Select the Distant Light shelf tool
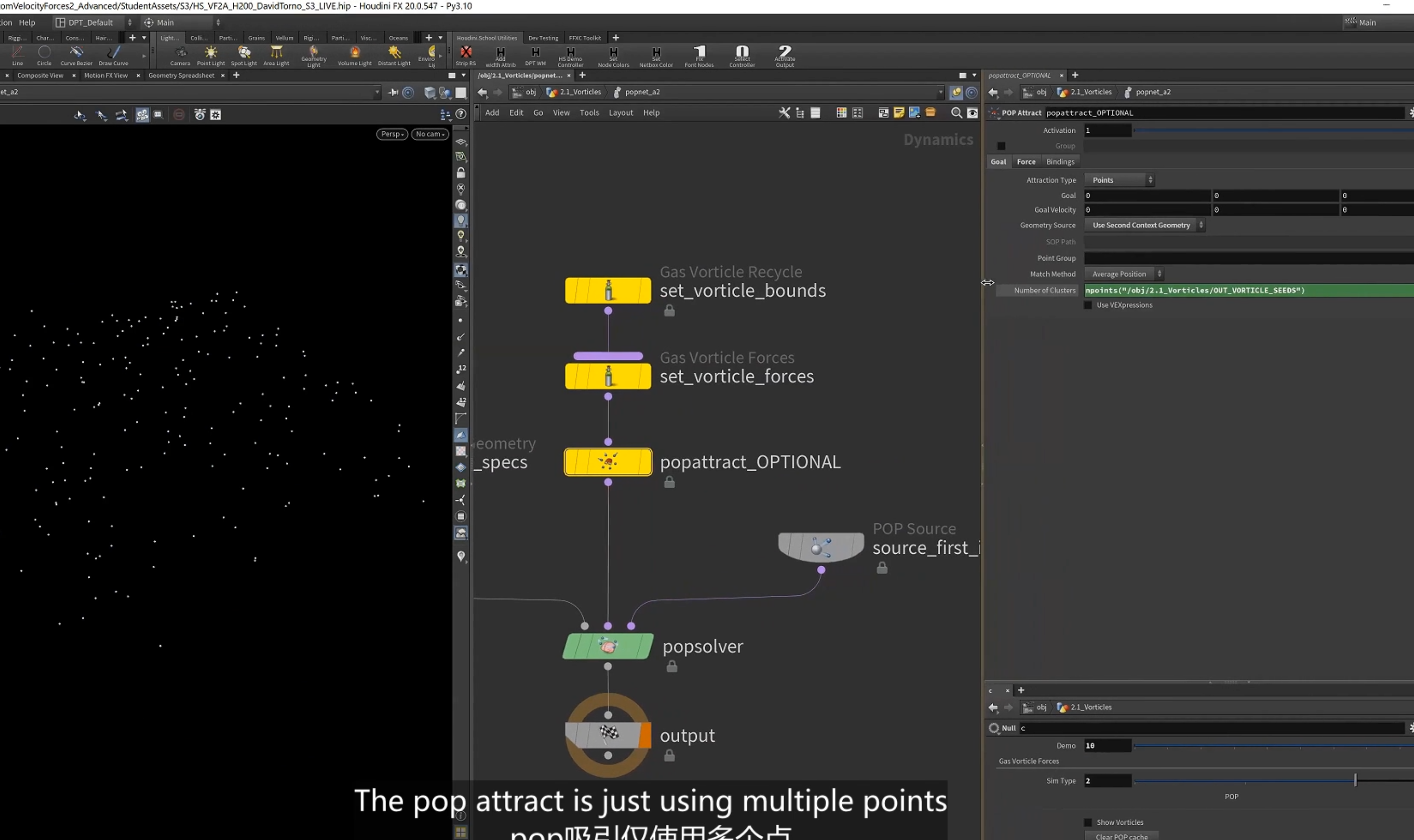This screenshot has height=840, width=1414. (x=394, y=55)
